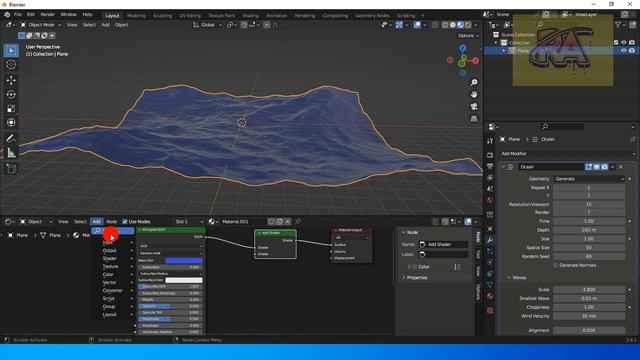
Task: Select the Measure ruler tool
Action: pos(11,153)
